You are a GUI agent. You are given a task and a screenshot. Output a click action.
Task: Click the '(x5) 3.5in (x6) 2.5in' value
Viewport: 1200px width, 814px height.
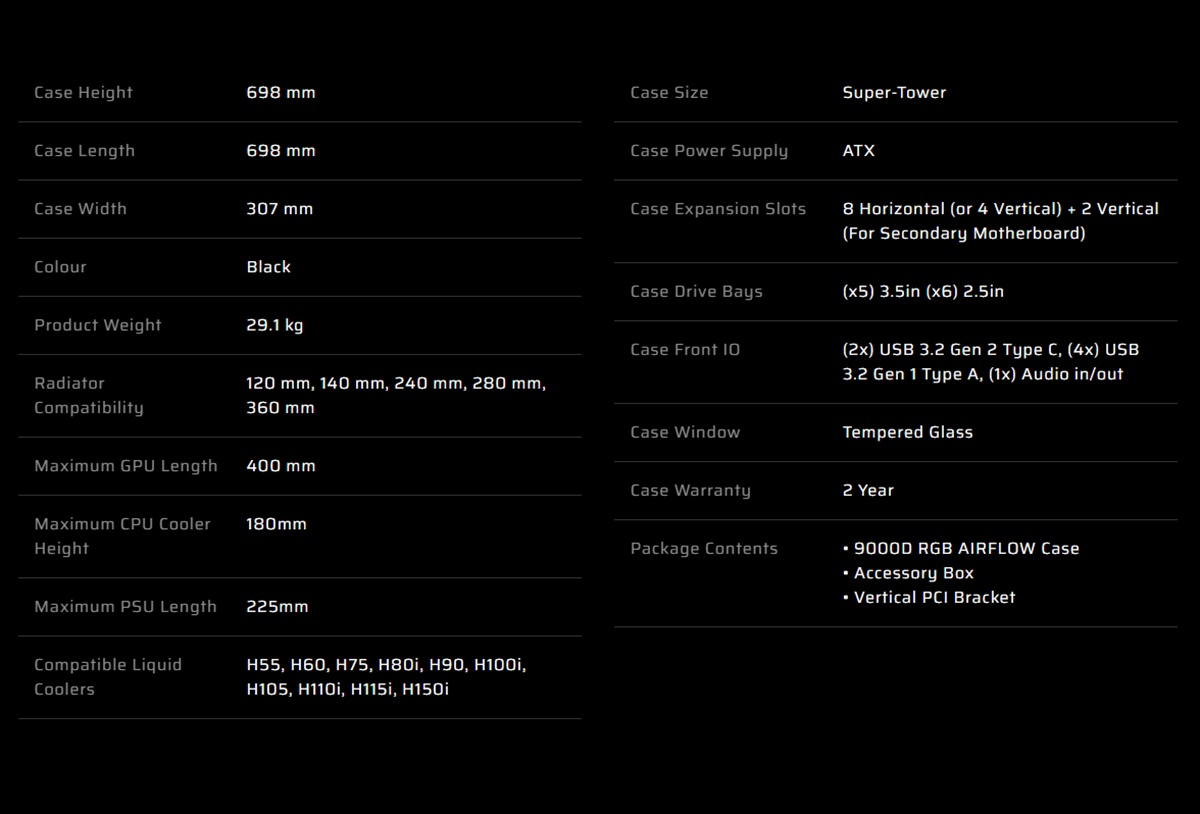pyautogui.click(x=923, y=292)
